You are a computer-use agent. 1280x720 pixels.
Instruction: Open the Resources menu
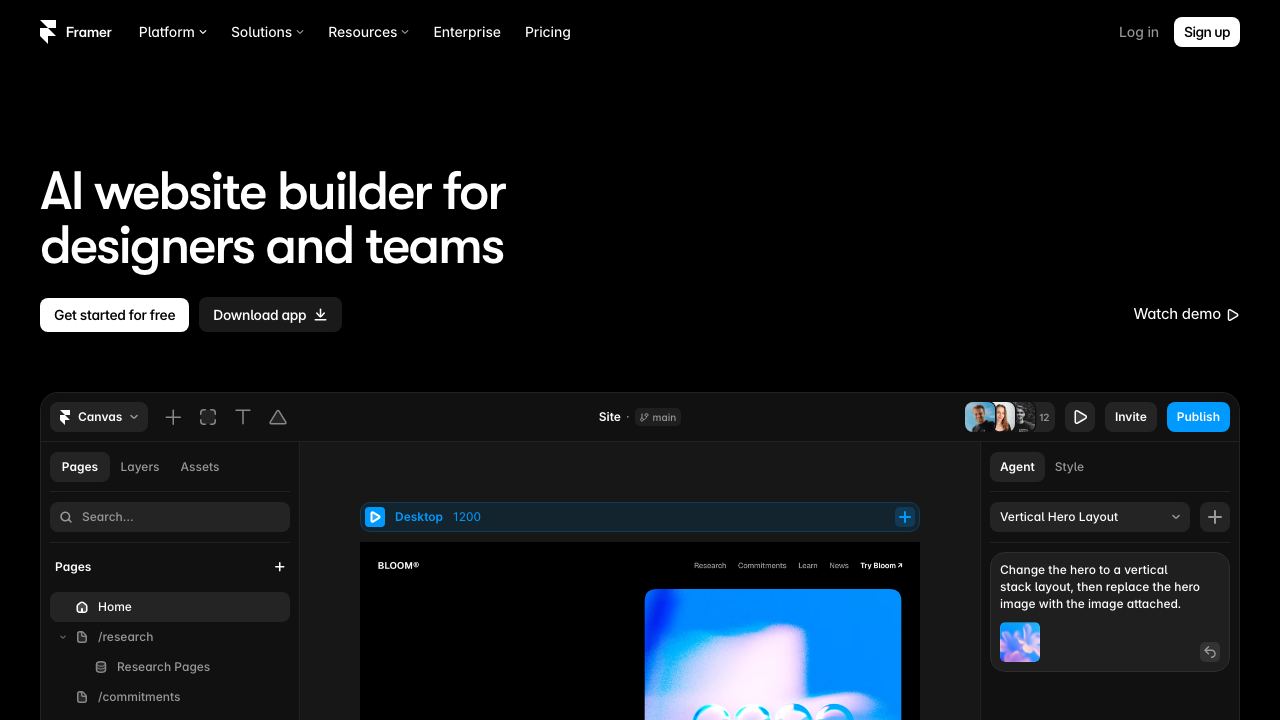click(x=368, y=32)
